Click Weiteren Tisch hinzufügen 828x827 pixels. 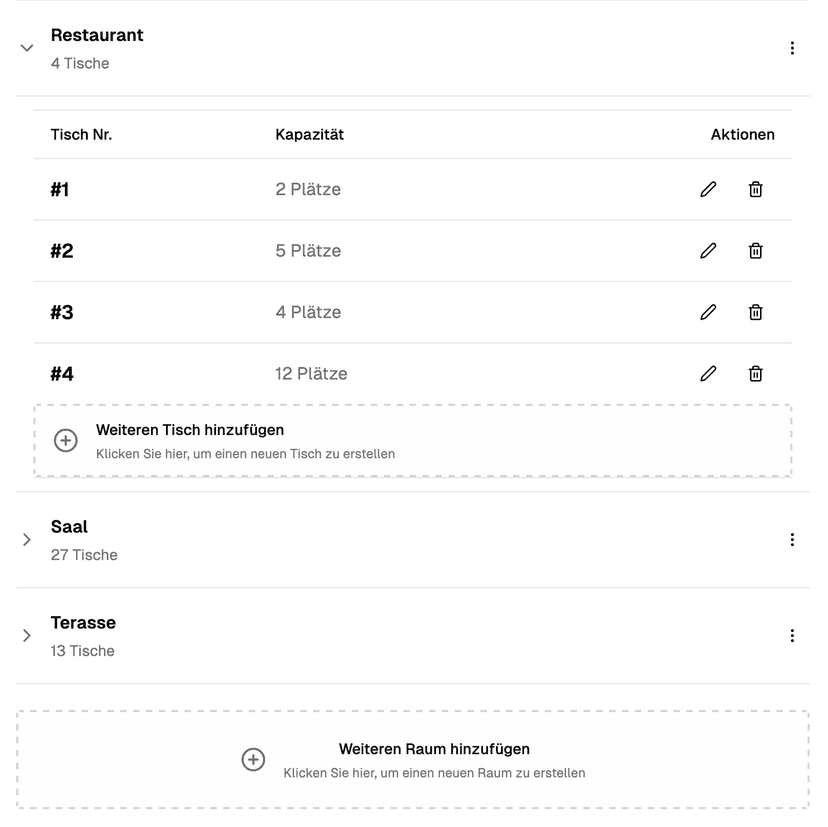pyautogui.click(x=190, y=430)
